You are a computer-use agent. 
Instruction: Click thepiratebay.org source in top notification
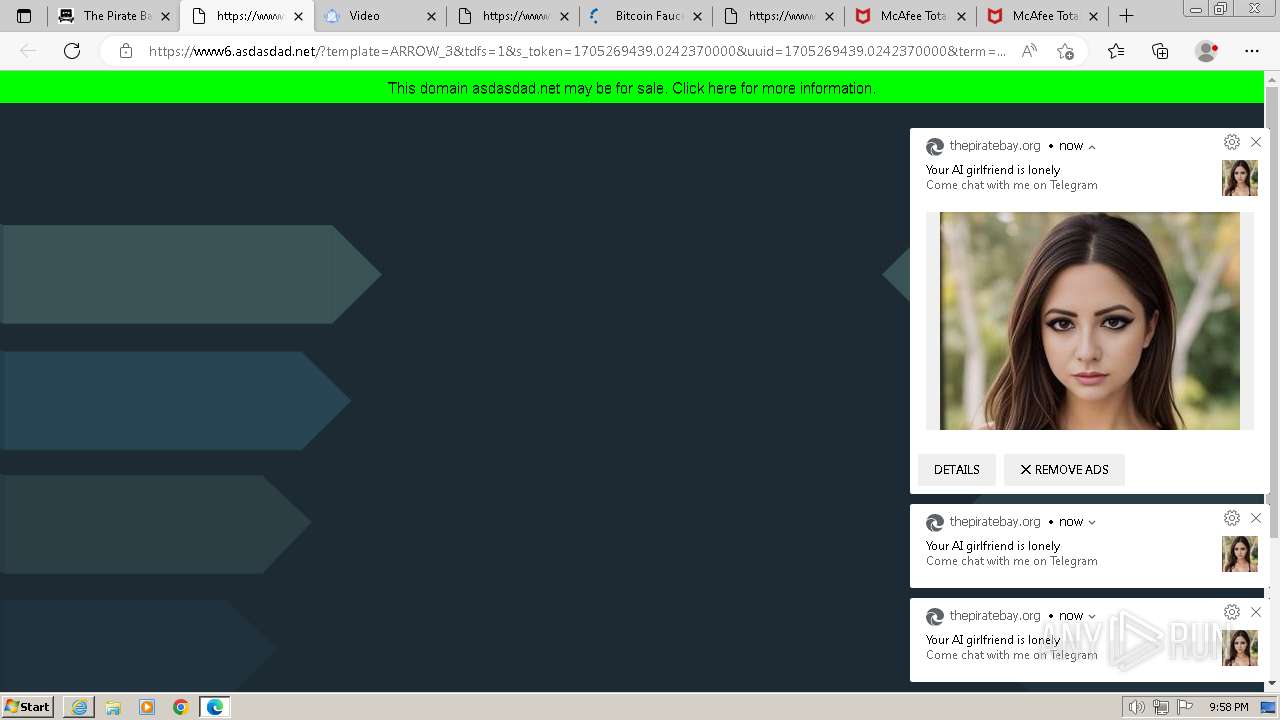pos(995,146)
